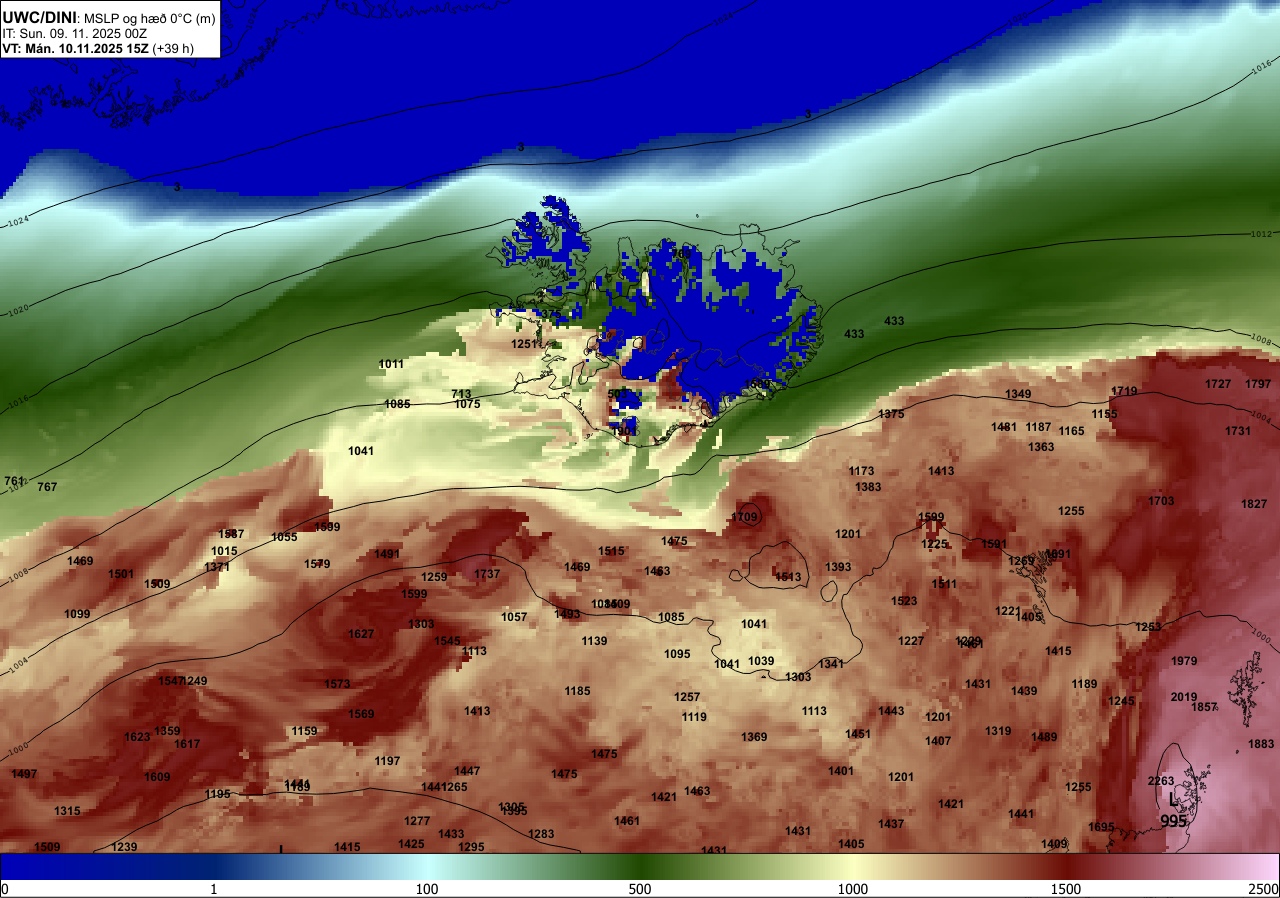Click the 0 label on the color scale
Image resolution: width=1280 pixels, height=898 pixels.
[5, 889]
